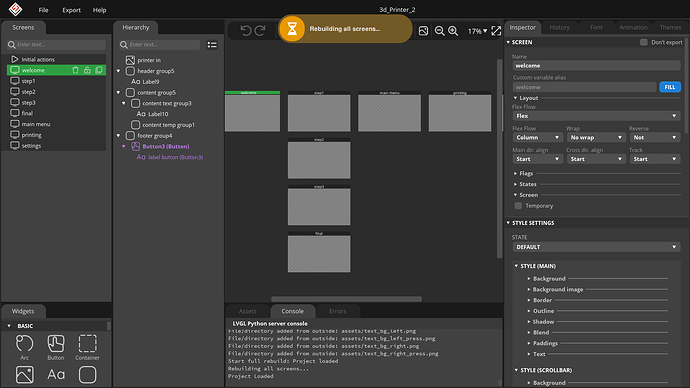Toggle the lock icon on welcome screen
Viewport: 690px width, 388px height.
point(87,70)
